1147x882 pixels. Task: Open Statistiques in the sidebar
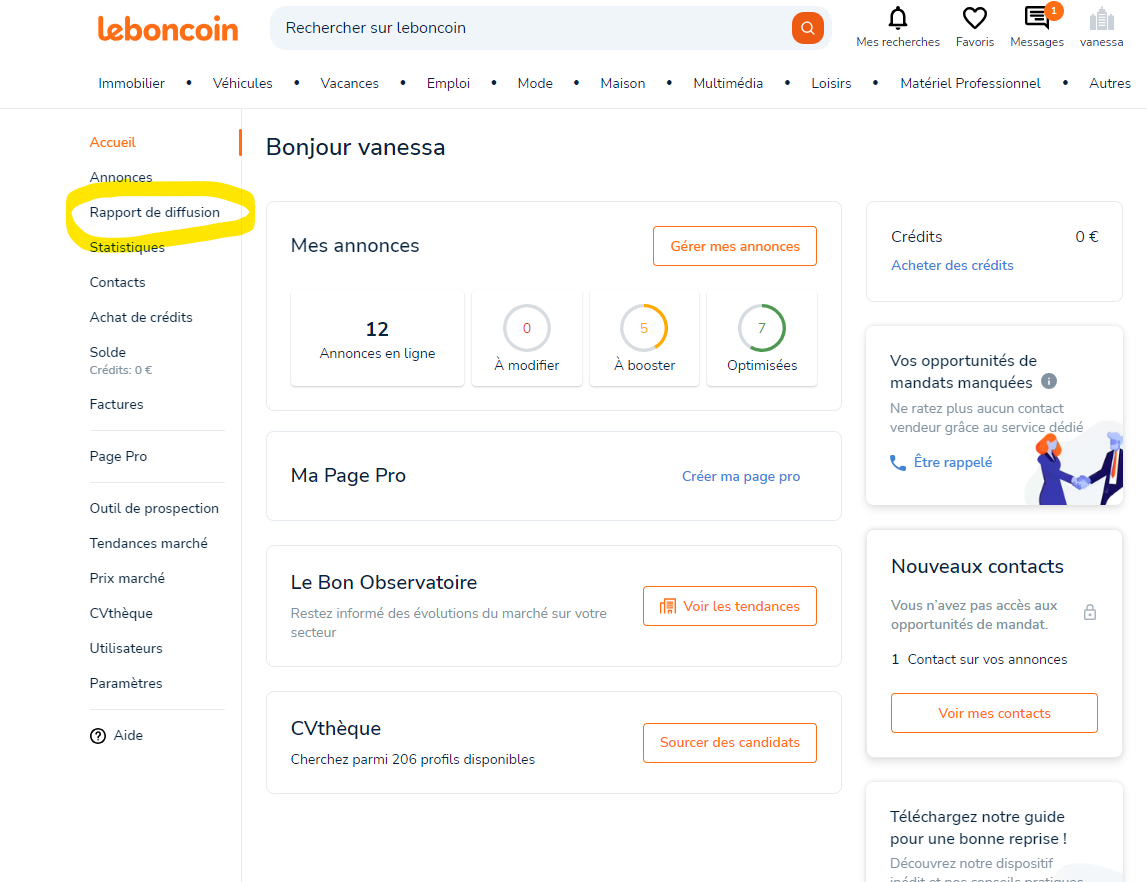click(127, 247)
